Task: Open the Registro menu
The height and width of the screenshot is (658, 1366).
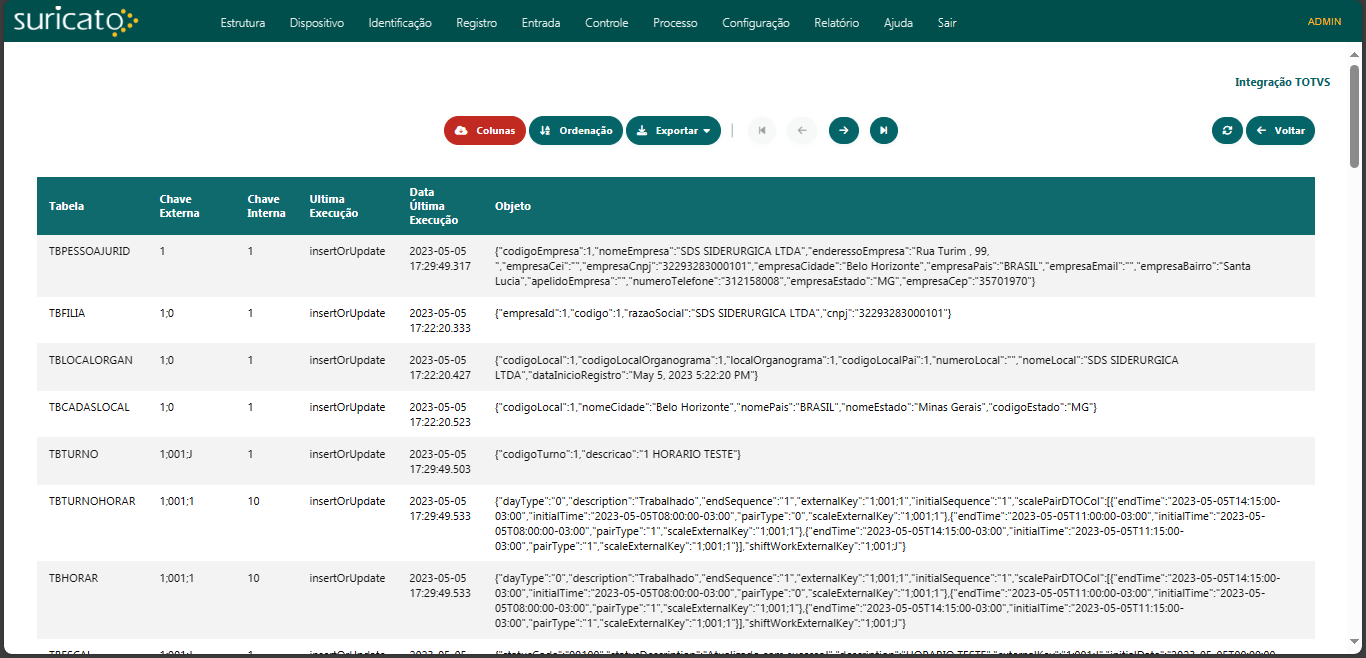Action: click(x=476, y=23)
